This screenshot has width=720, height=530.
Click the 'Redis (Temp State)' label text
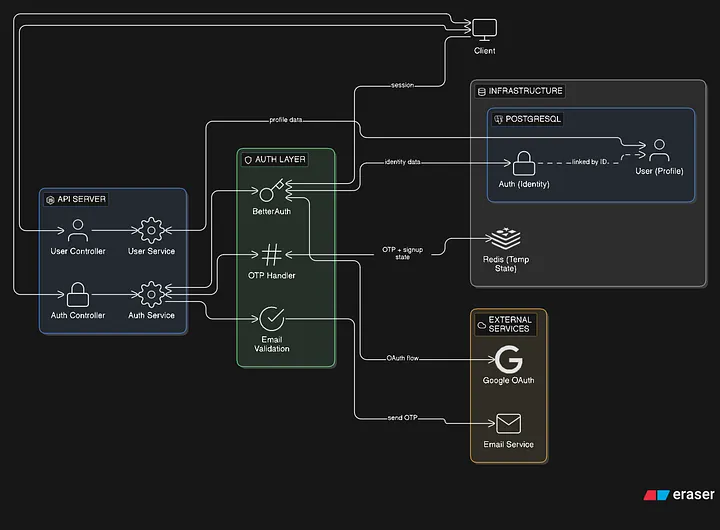coord(506,264)
